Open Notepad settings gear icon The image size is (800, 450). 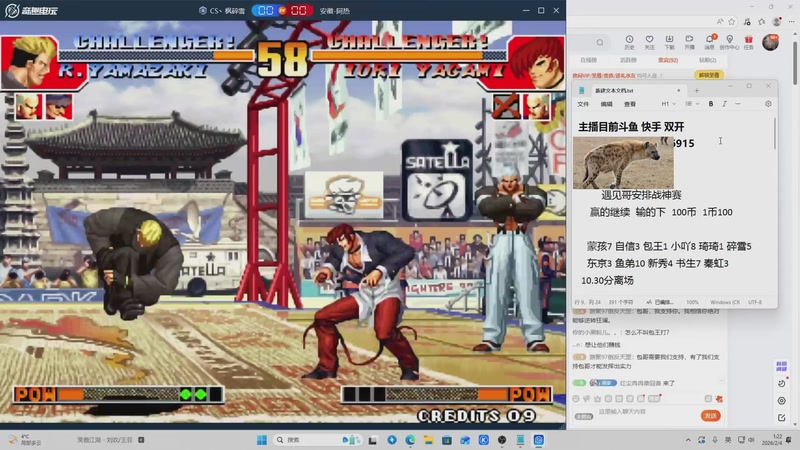[x=768, y=104]
